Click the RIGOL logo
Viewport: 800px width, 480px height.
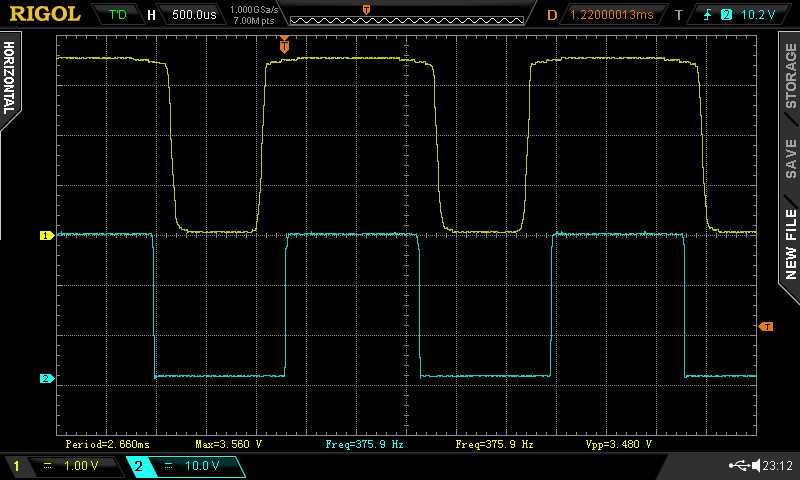[45, 14]
